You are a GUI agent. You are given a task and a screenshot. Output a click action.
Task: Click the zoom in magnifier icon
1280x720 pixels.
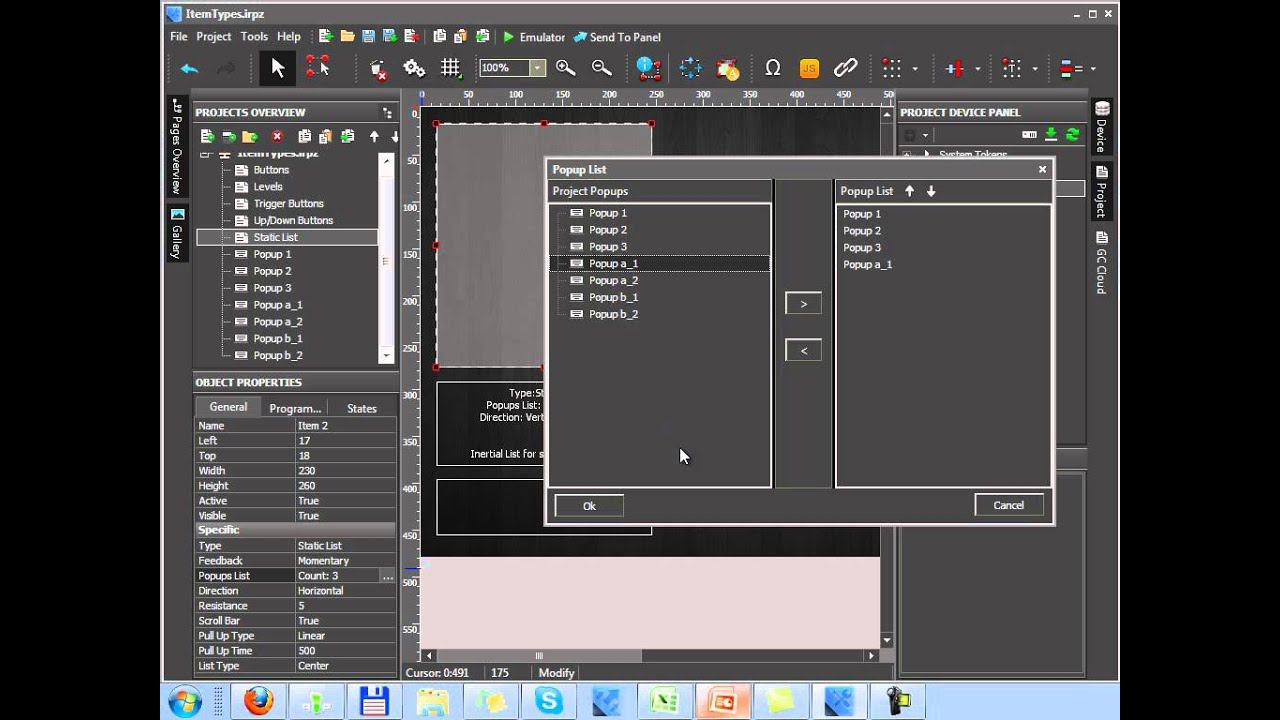(x=565, y=68)
